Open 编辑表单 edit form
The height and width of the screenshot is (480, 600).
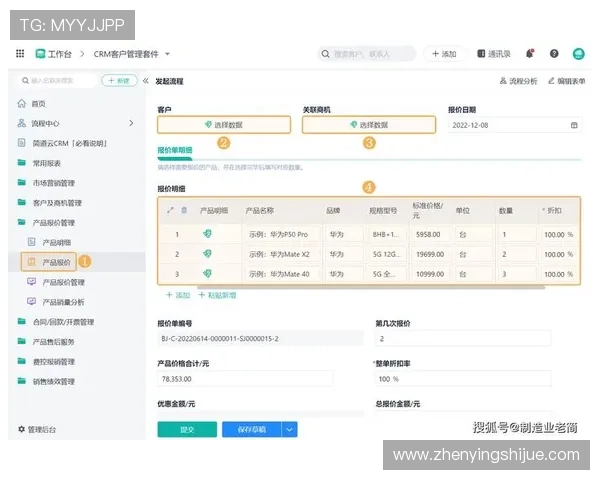(x=566, y=81)
